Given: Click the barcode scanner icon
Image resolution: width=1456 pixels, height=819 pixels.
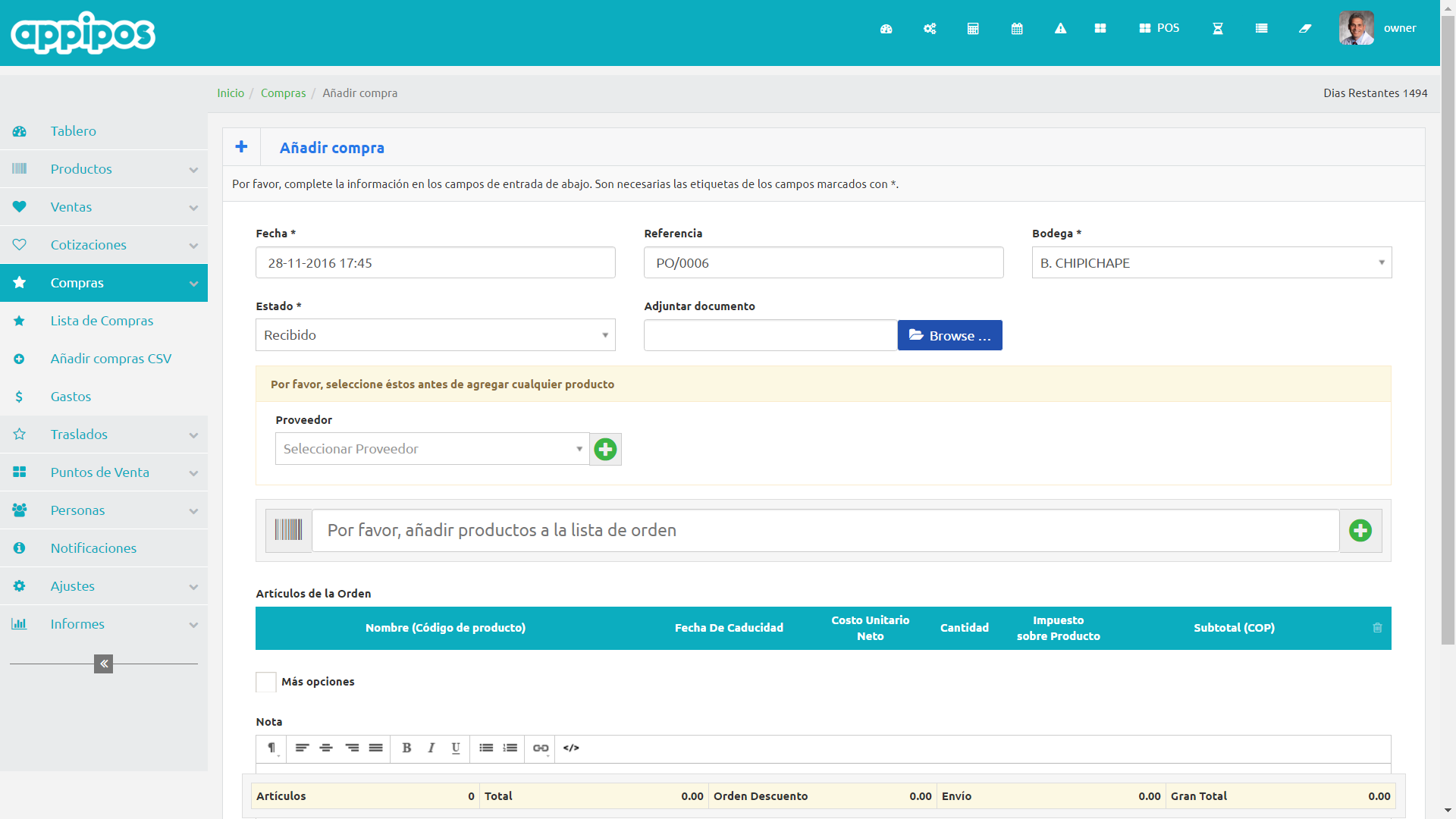Looking at the screenshot, I should click(x=288, y=530).
